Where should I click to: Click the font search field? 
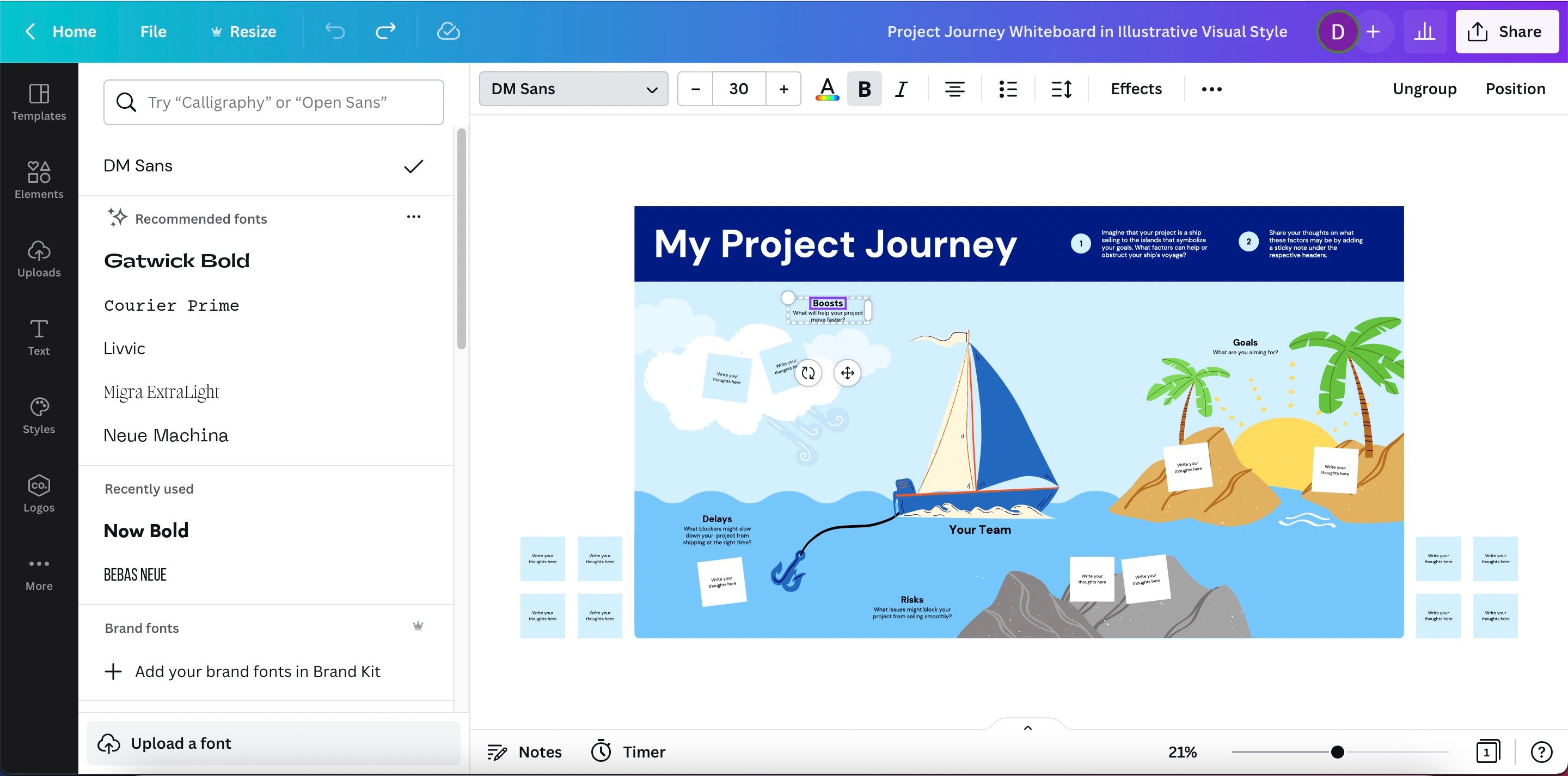pyautogui.click(x=273, y=102)
